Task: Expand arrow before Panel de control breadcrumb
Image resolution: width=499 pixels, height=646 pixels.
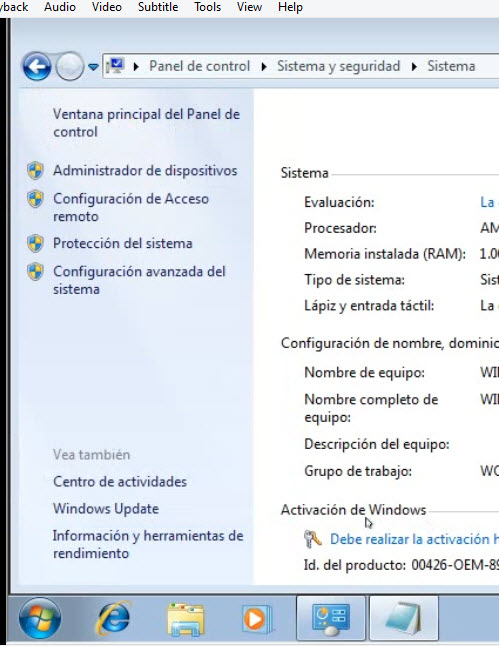Action: (136, 66)
